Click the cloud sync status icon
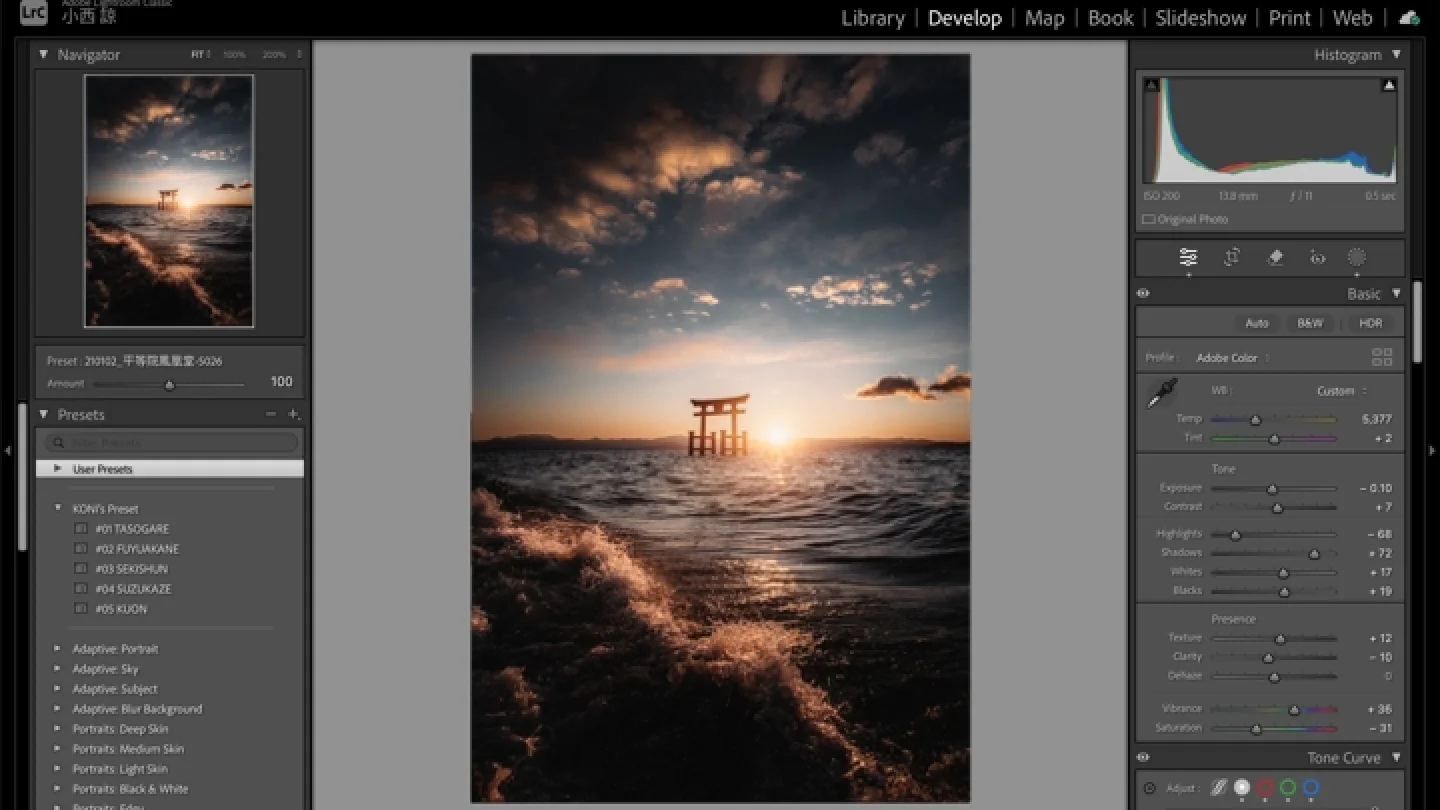Viewport: 1440px width, 810px height. [x=1409, y=18]
